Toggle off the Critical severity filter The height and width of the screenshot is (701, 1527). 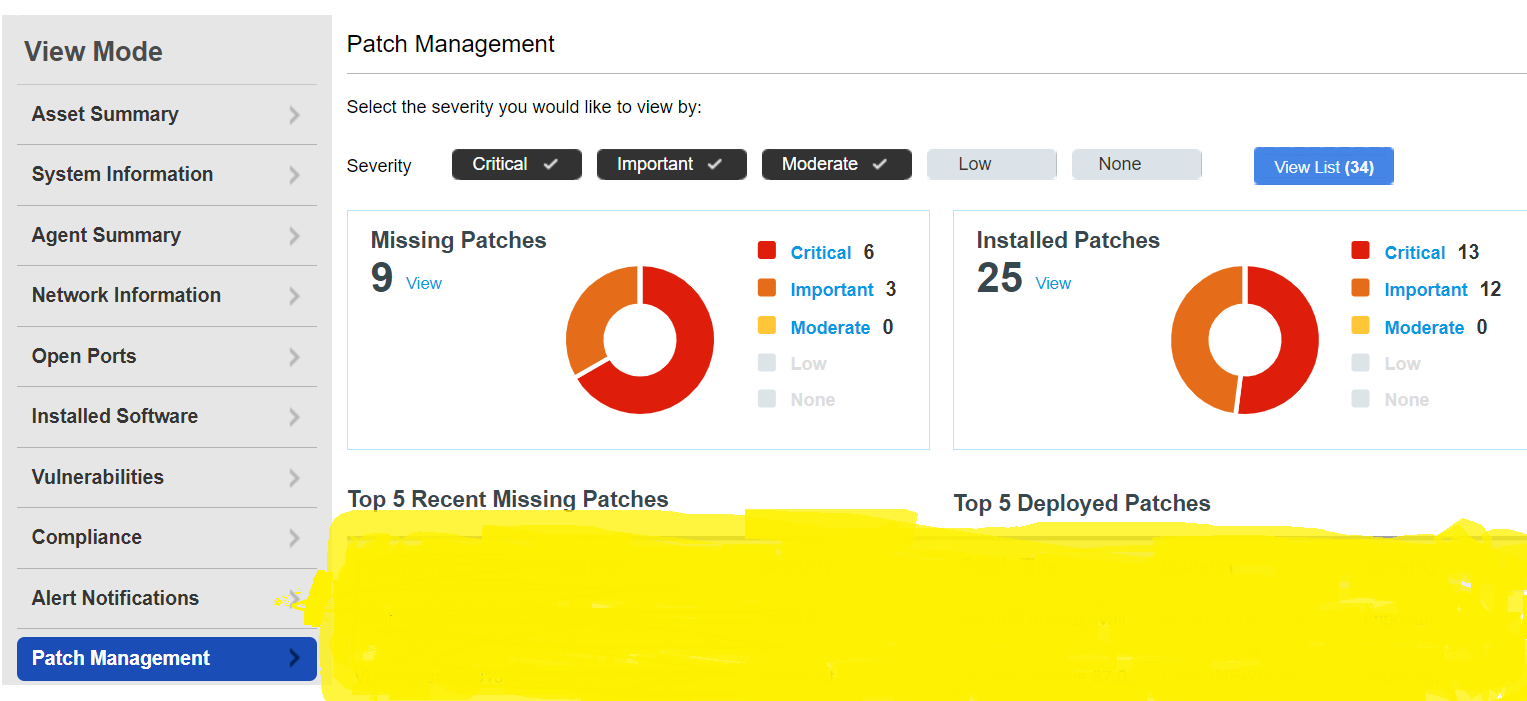point(517,165)
